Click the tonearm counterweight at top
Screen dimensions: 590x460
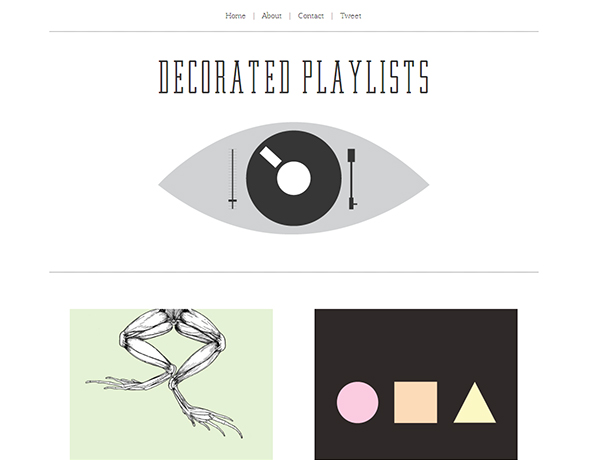(351, 155)
